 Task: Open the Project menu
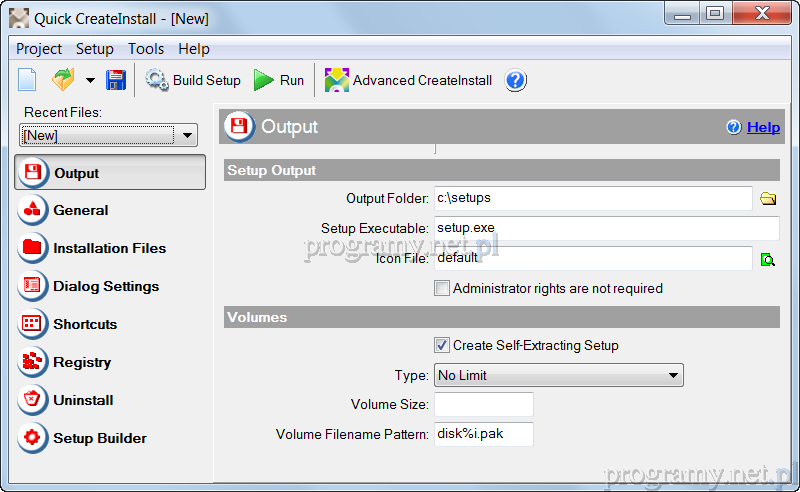coord(39,49)
